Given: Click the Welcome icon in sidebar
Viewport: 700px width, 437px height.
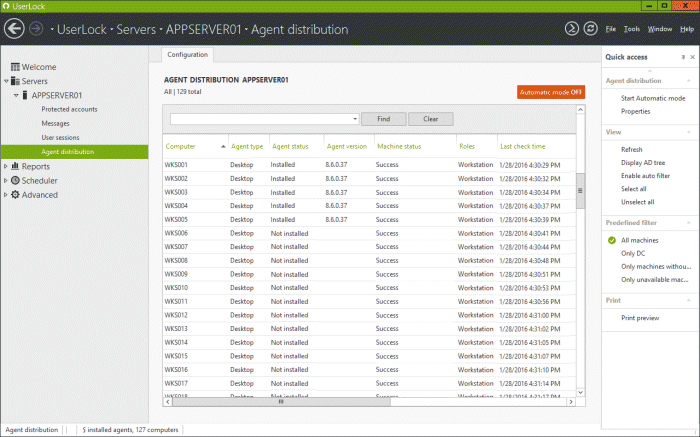Looking at the screenshot, I should (15, 67).
